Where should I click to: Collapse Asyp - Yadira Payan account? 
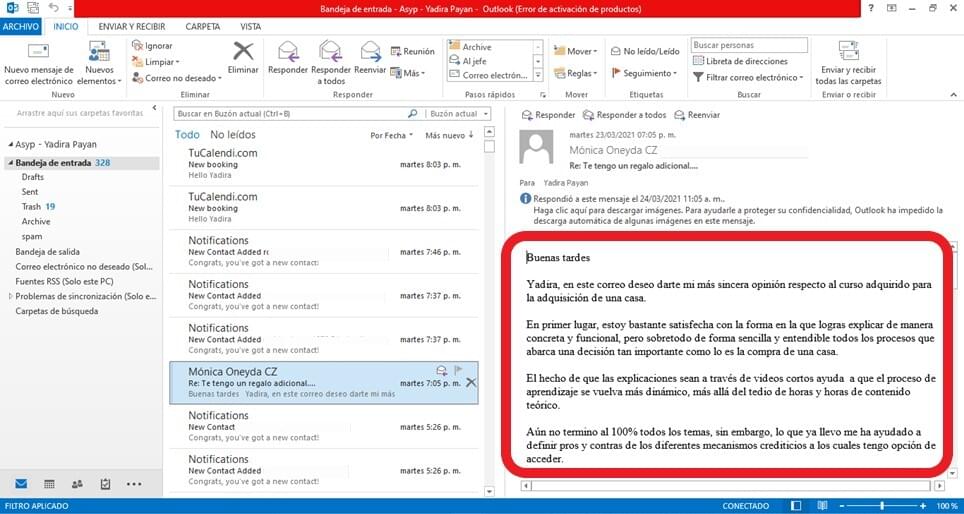10,144
